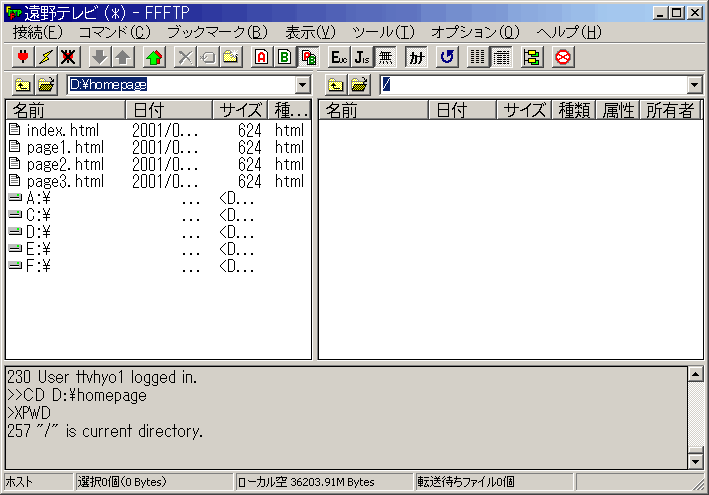Sort local files by 名前 column header

[x=65, y=110]
